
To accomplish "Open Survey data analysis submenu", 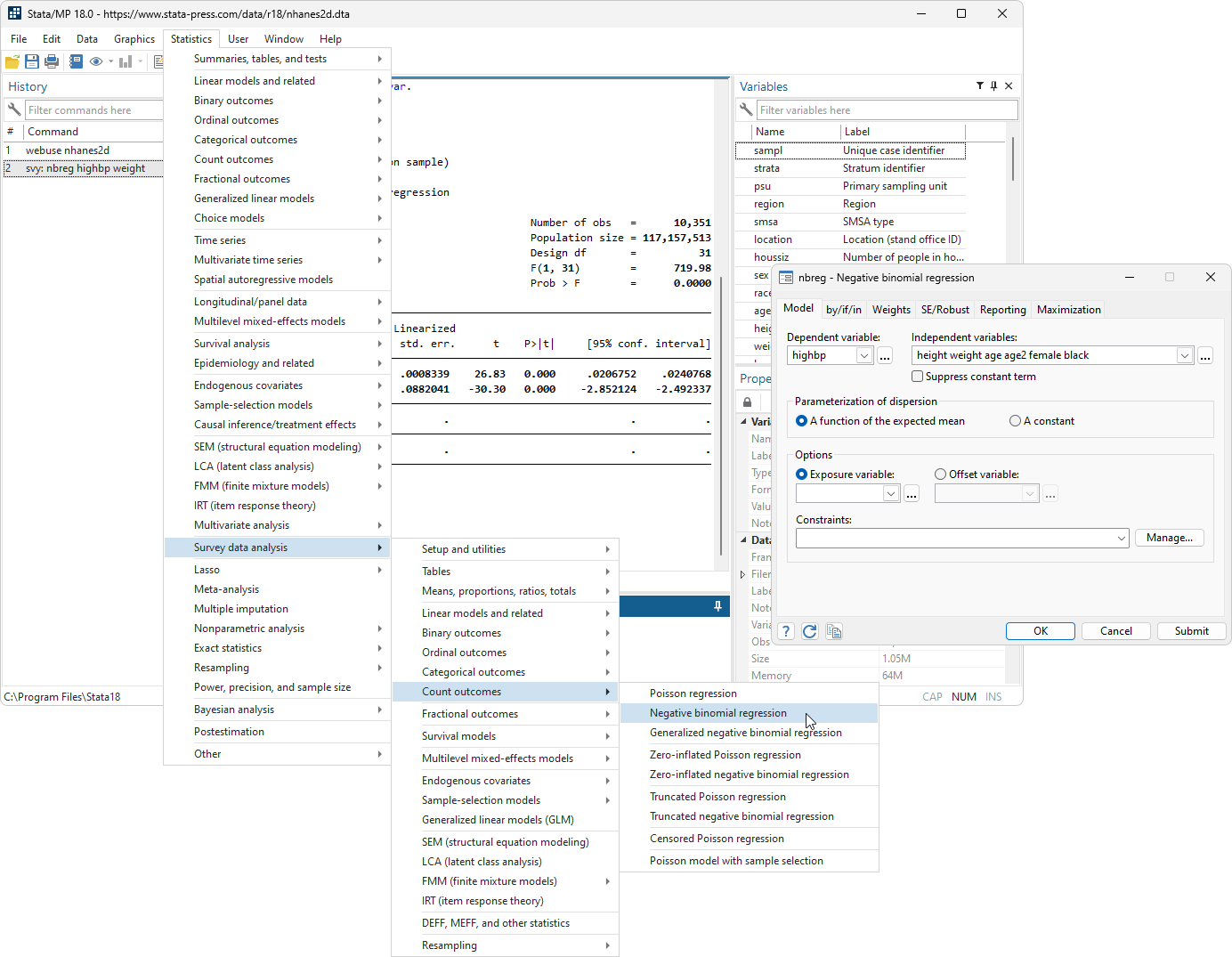I will coord(277,547).
